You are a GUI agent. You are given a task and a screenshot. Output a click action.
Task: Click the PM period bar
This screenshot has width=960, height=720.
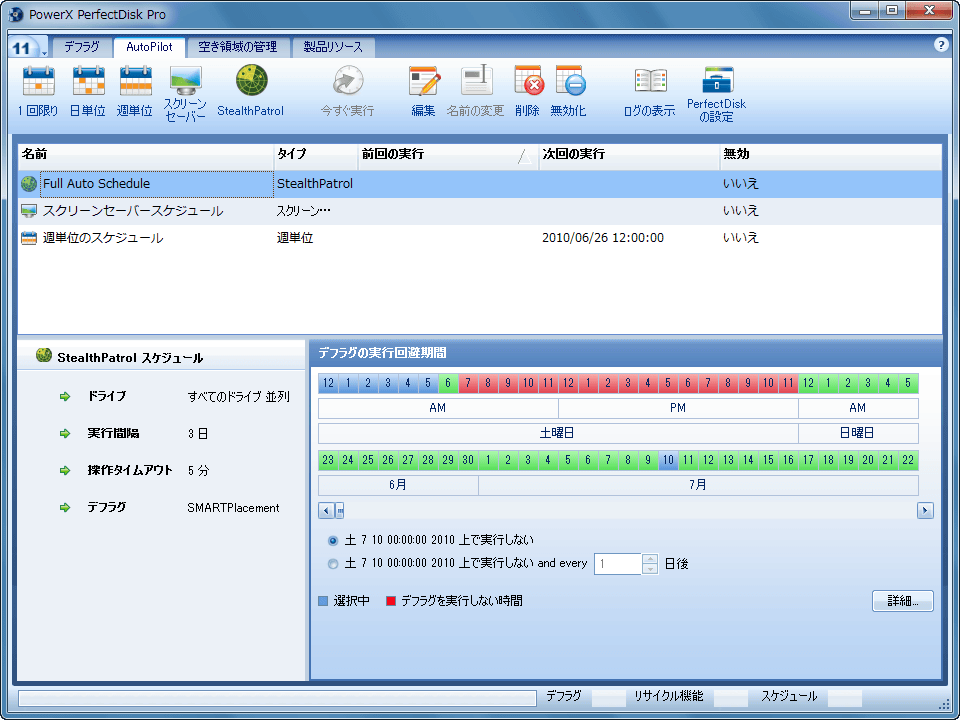[678, 408]
